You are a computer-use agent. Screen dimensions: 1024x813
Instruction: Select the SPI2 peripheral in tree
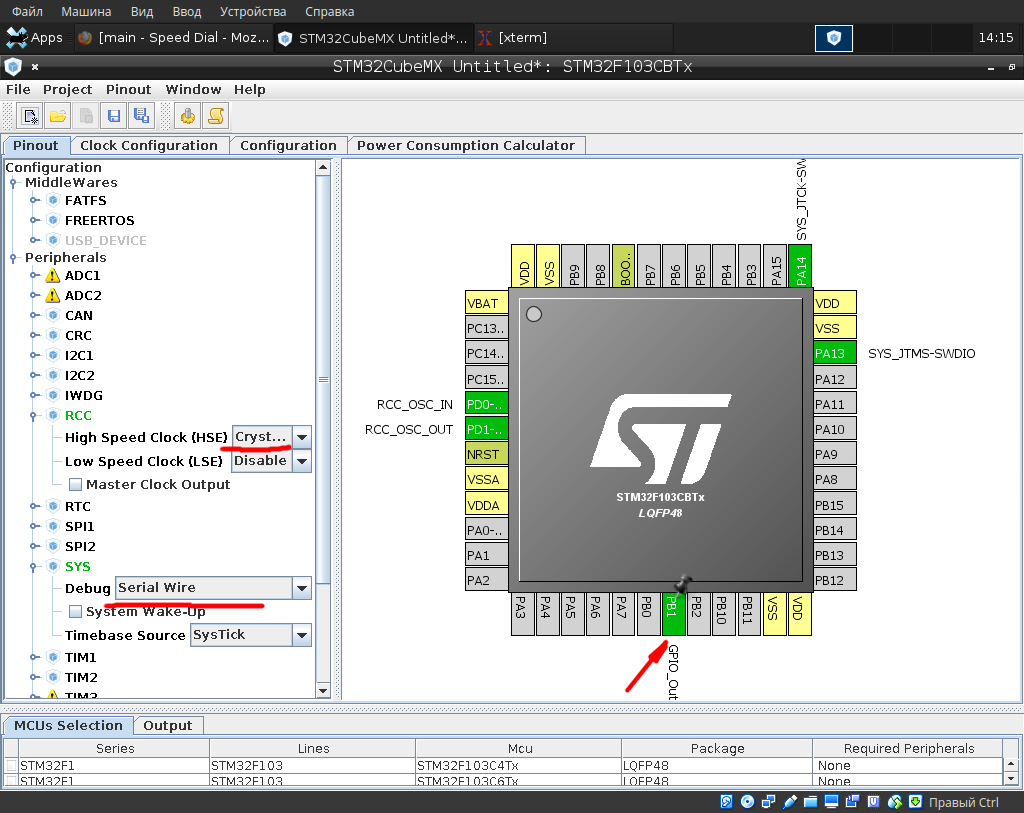click(80, 547)
